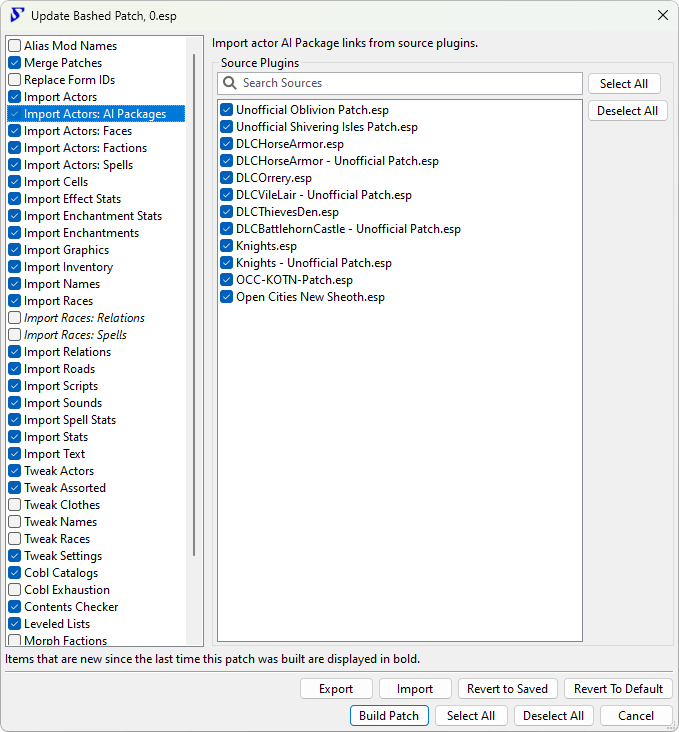Click Revert To Default button
Viewport: 679px width, 732px height.
click(x=618, y=689)
